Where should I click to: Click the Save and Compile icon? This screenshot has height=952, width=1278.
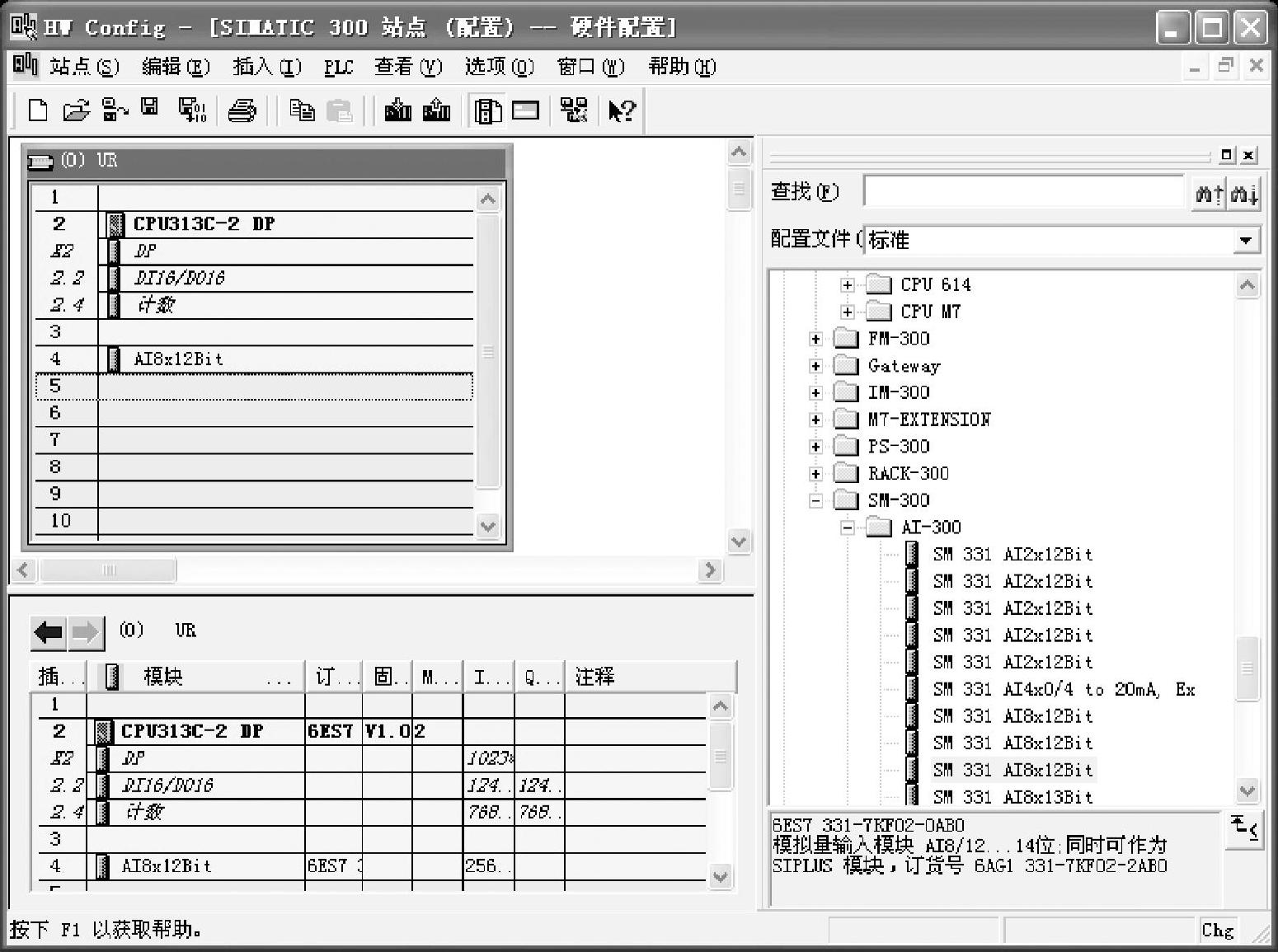tap(192, 110)
